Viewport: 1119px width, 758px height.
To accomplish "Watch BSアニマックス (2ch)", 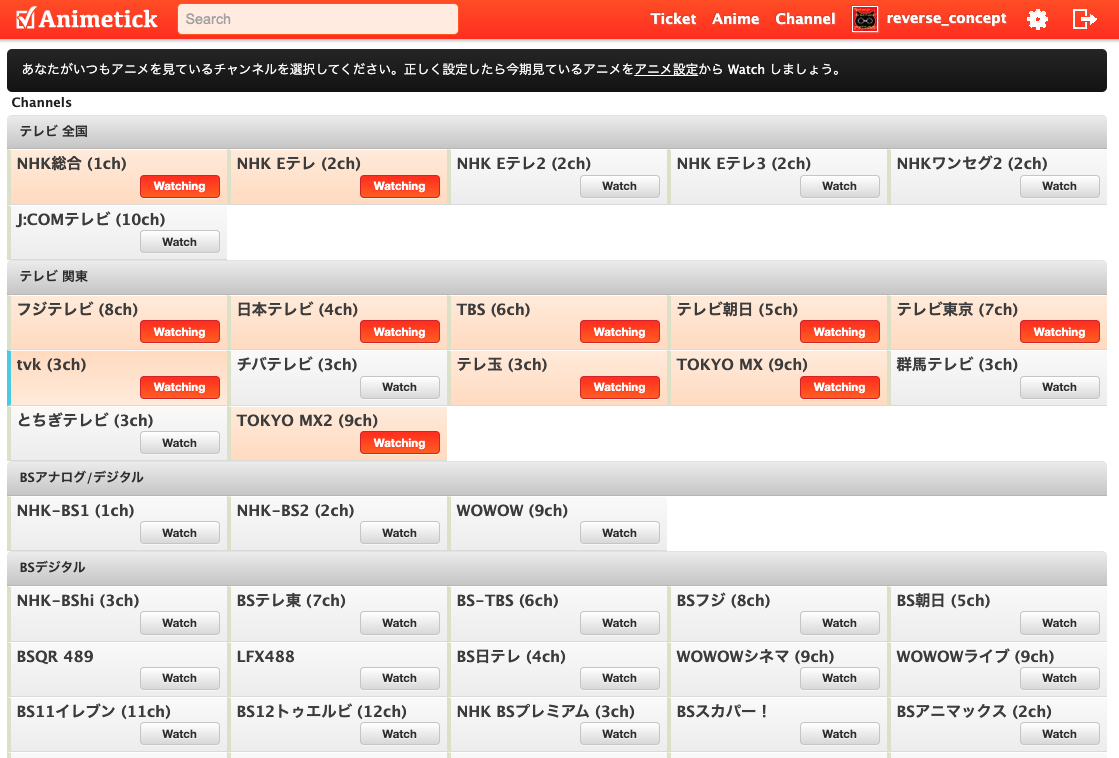I will click(x=1059, y=734).
